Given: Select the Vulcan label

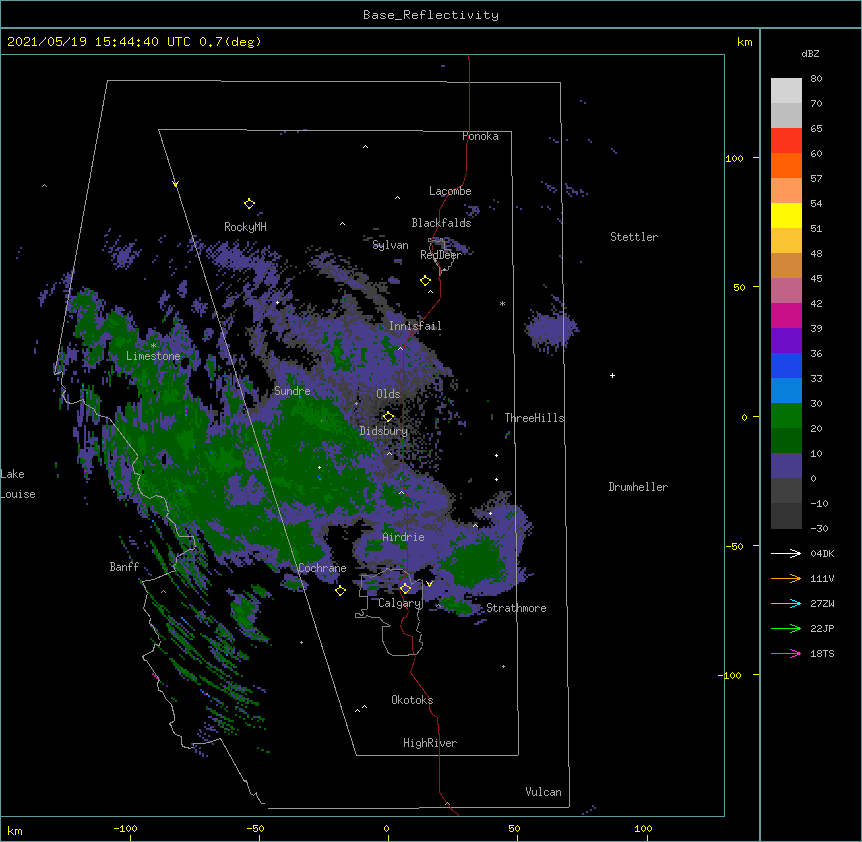Looking at the screenshot, I should pos(543,792).
